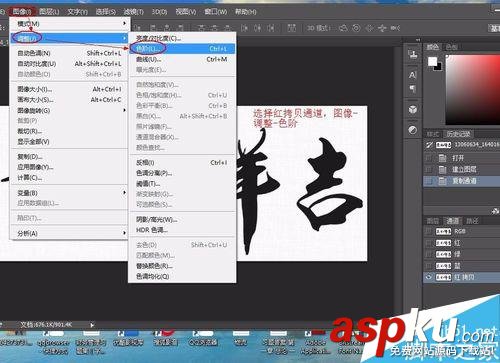Select the 红 拷贝 channel thumbnail

point(443,277)
